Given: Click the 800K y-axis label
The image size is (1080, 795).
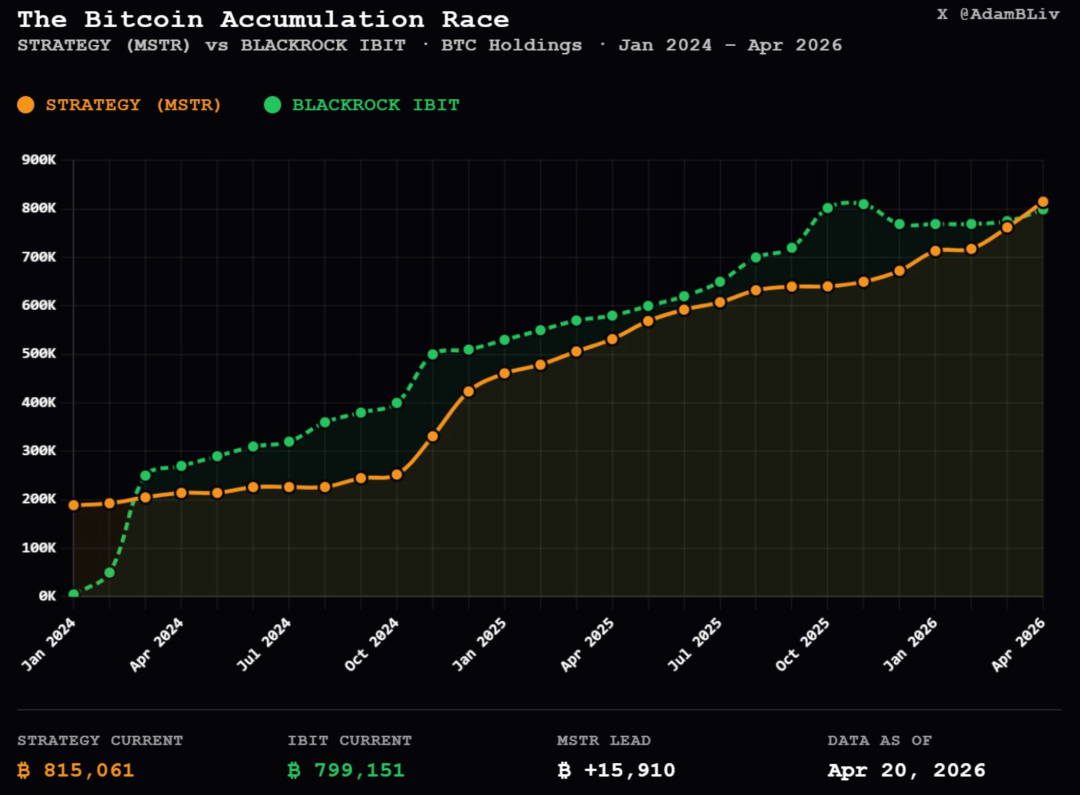Looking at the screenshot, I should (39, 208).
